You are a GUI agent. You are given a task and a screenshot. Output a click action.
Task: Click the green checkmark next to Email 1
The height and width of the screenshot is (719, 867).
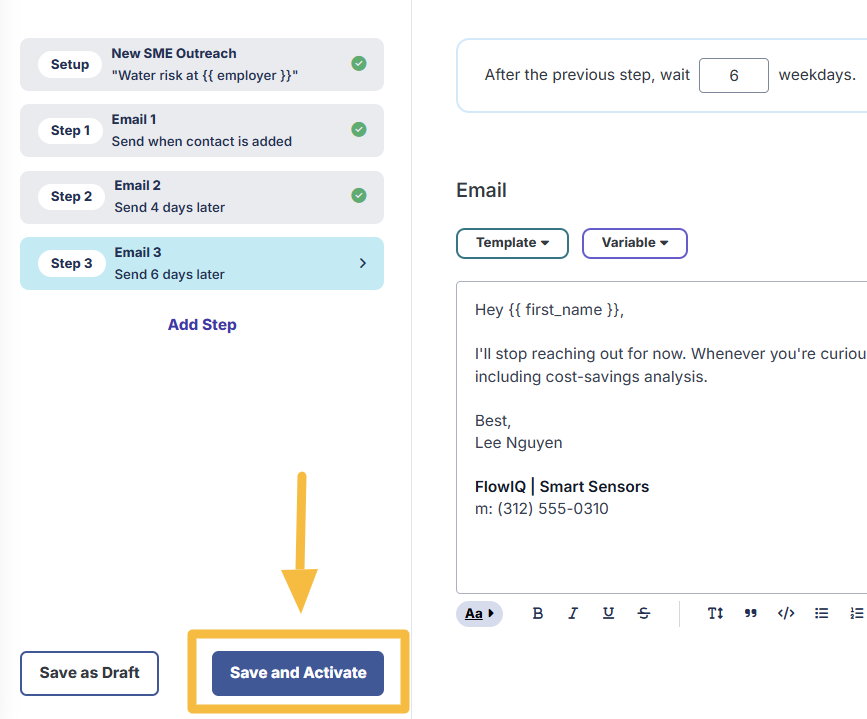click(x=359, y=130)
